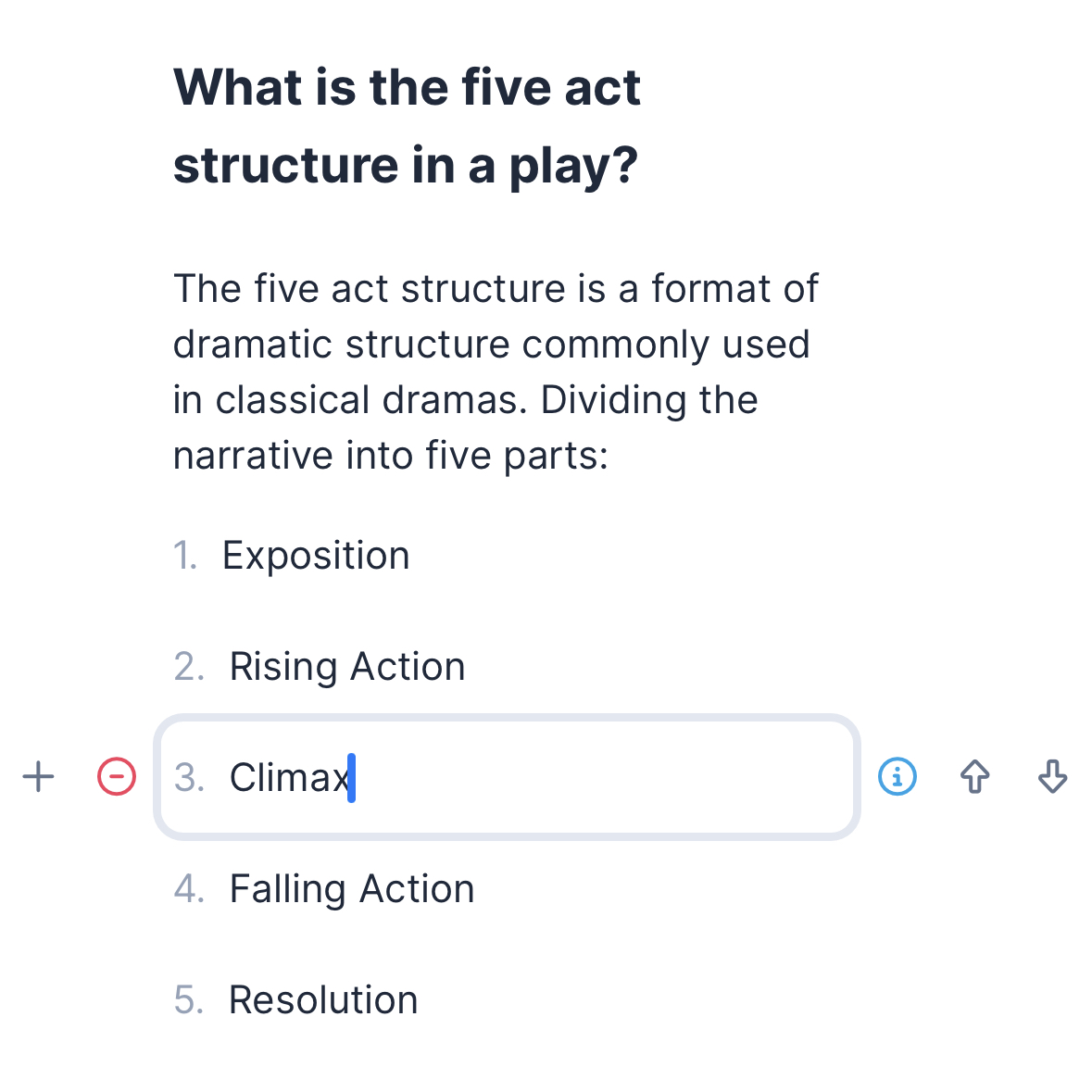The image size is (1092, 1092).
Task: Click the number 3 list marker
Action: pyautogui.click(x=190, y=777)
